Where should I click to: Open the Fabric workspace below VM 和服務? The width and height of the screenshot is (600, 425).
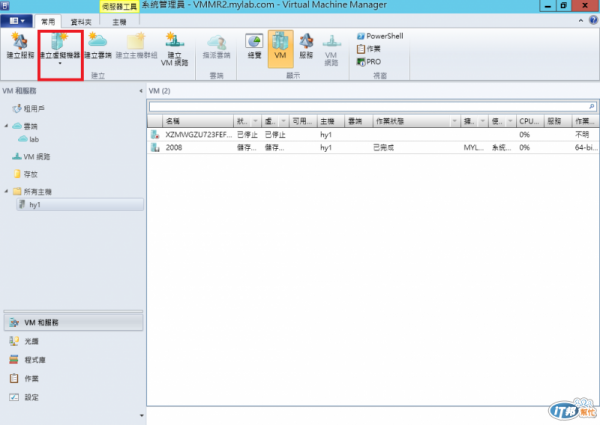pyautogui.click(x=73, y=341)
